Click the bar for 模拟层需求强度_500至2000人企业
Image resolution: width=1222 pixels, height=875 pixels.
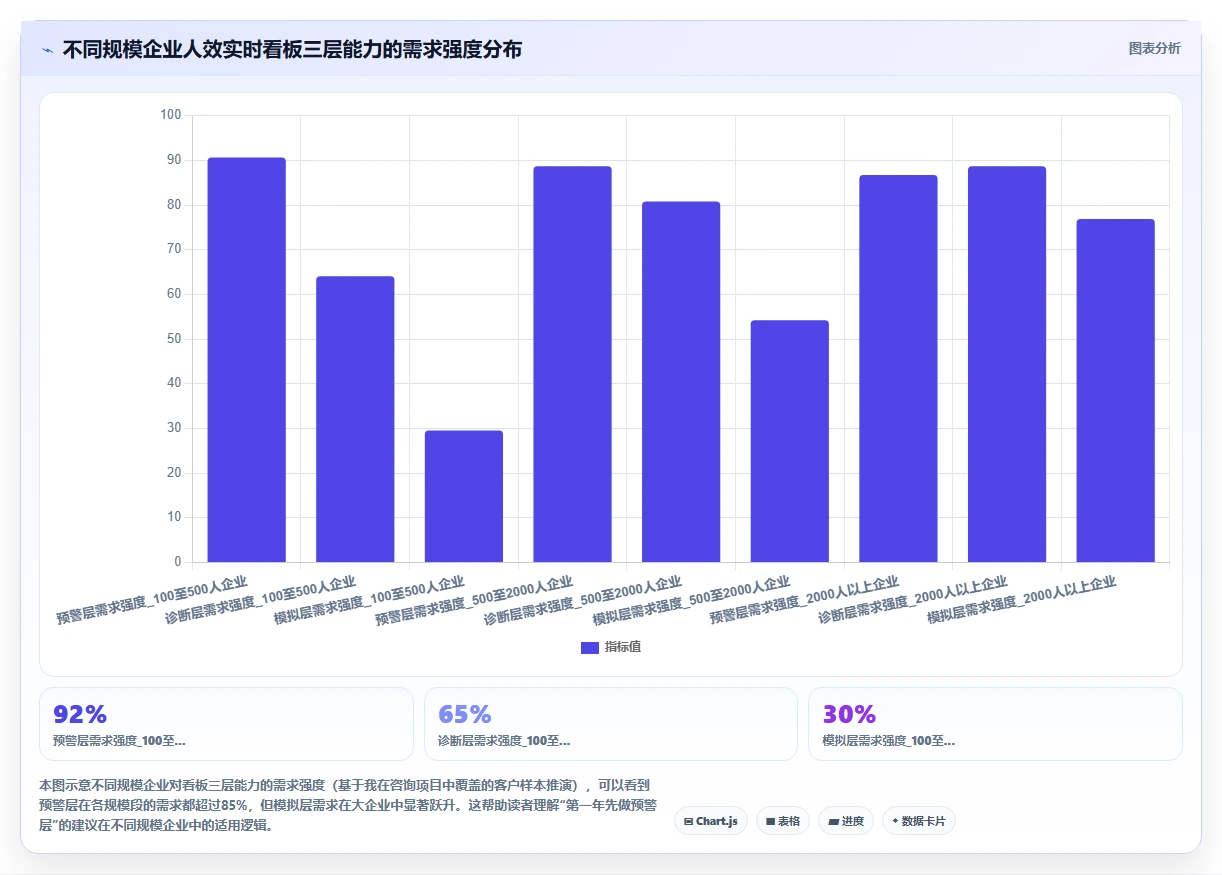[x=789, y=441]
